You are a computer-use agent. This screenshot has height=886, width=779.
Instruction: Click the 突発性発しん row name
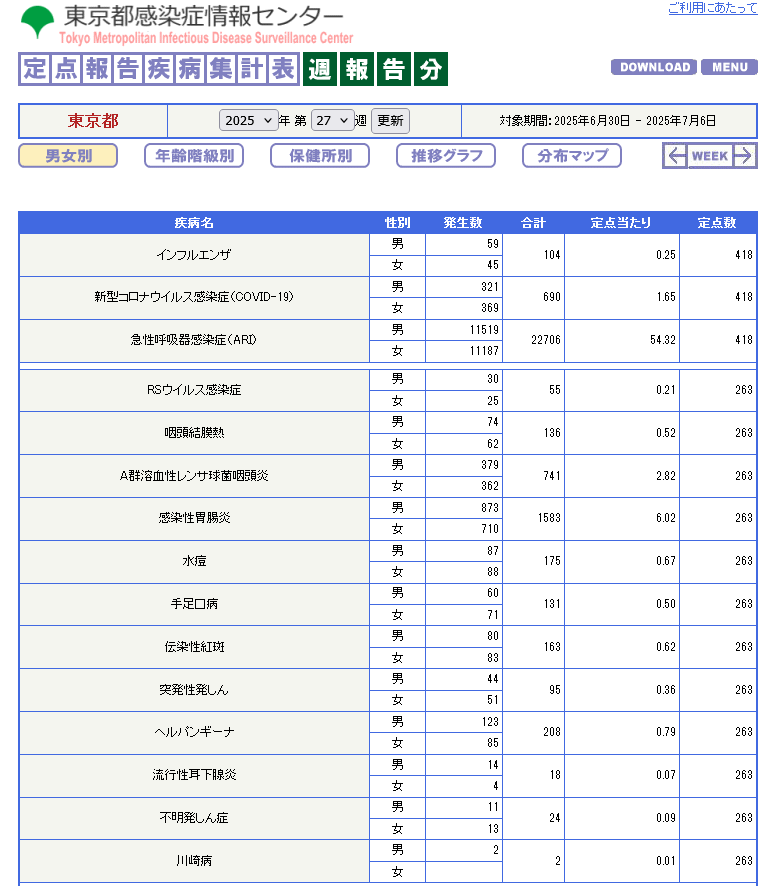pyautogui.click(x=194, y=690)
